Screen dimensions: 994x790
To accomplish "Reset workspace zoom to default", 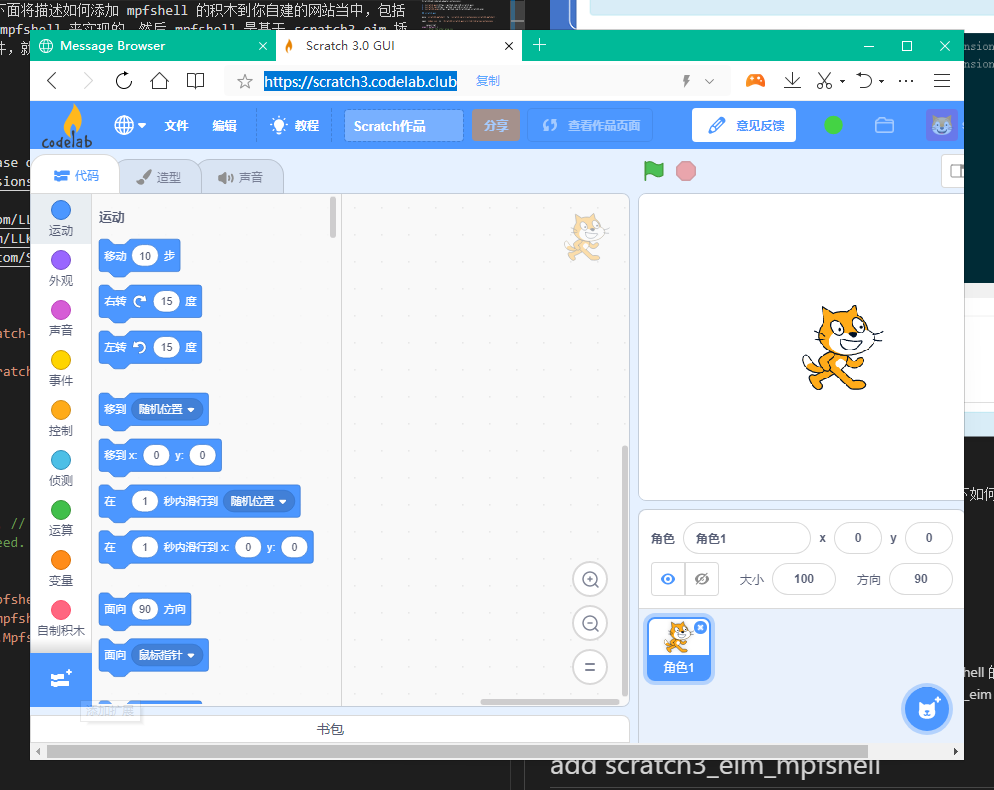I will [x=590, y=667].
